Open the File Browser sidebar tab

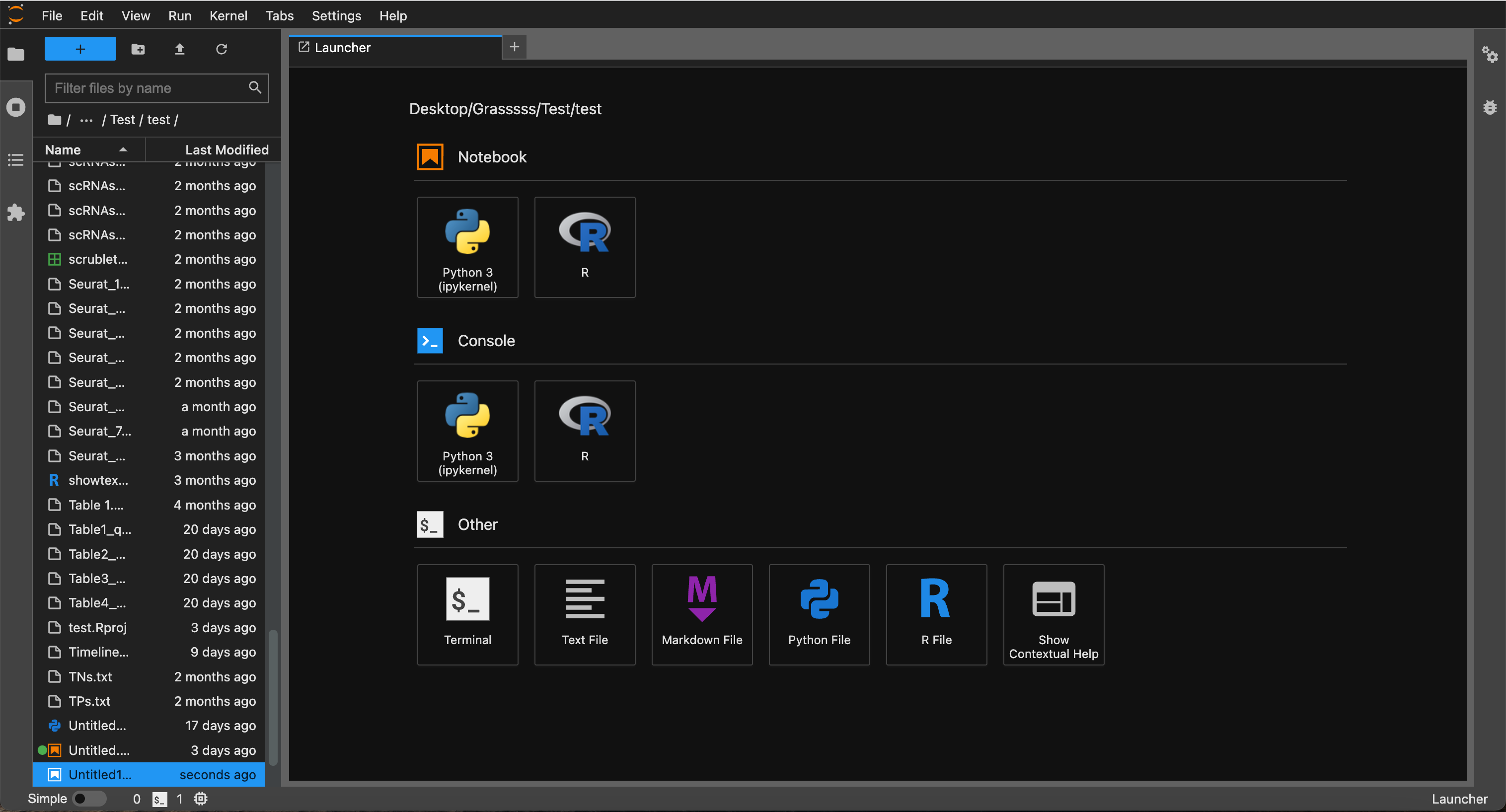click(x=16, y=54)
